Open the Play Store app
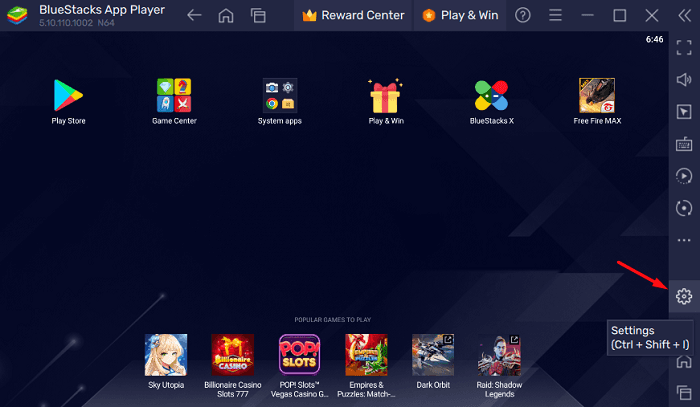This screenshot has width=700, height=407. pyautogui.click(x=68, y=96)
